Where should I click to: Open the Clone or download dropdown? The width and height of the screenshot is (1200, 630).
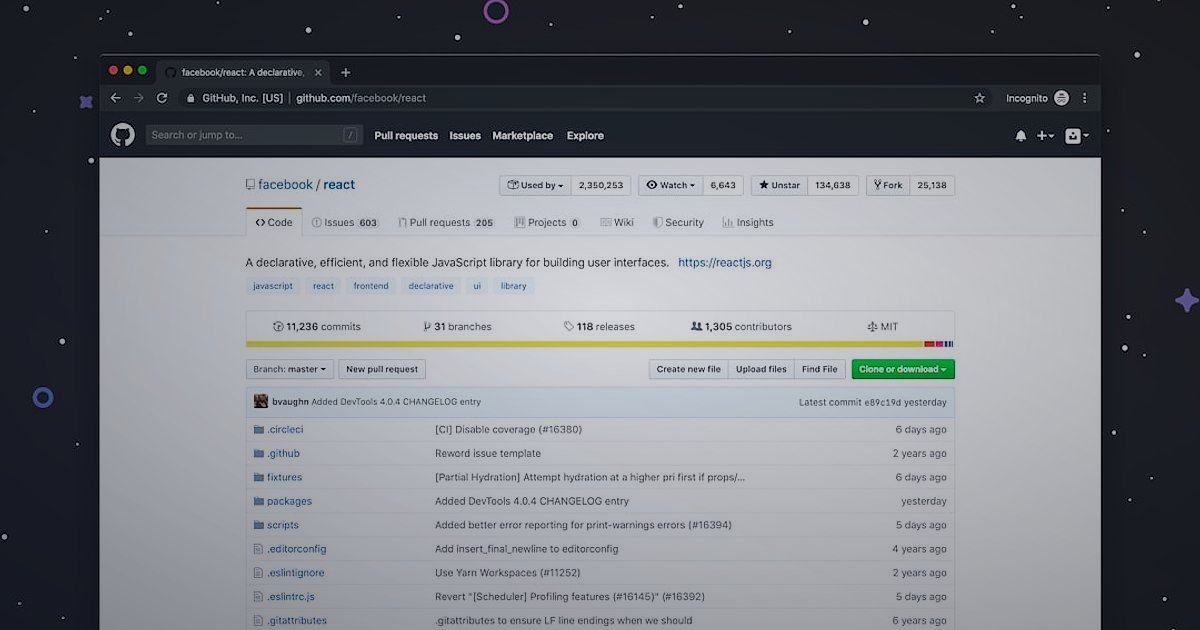point(902,369)
